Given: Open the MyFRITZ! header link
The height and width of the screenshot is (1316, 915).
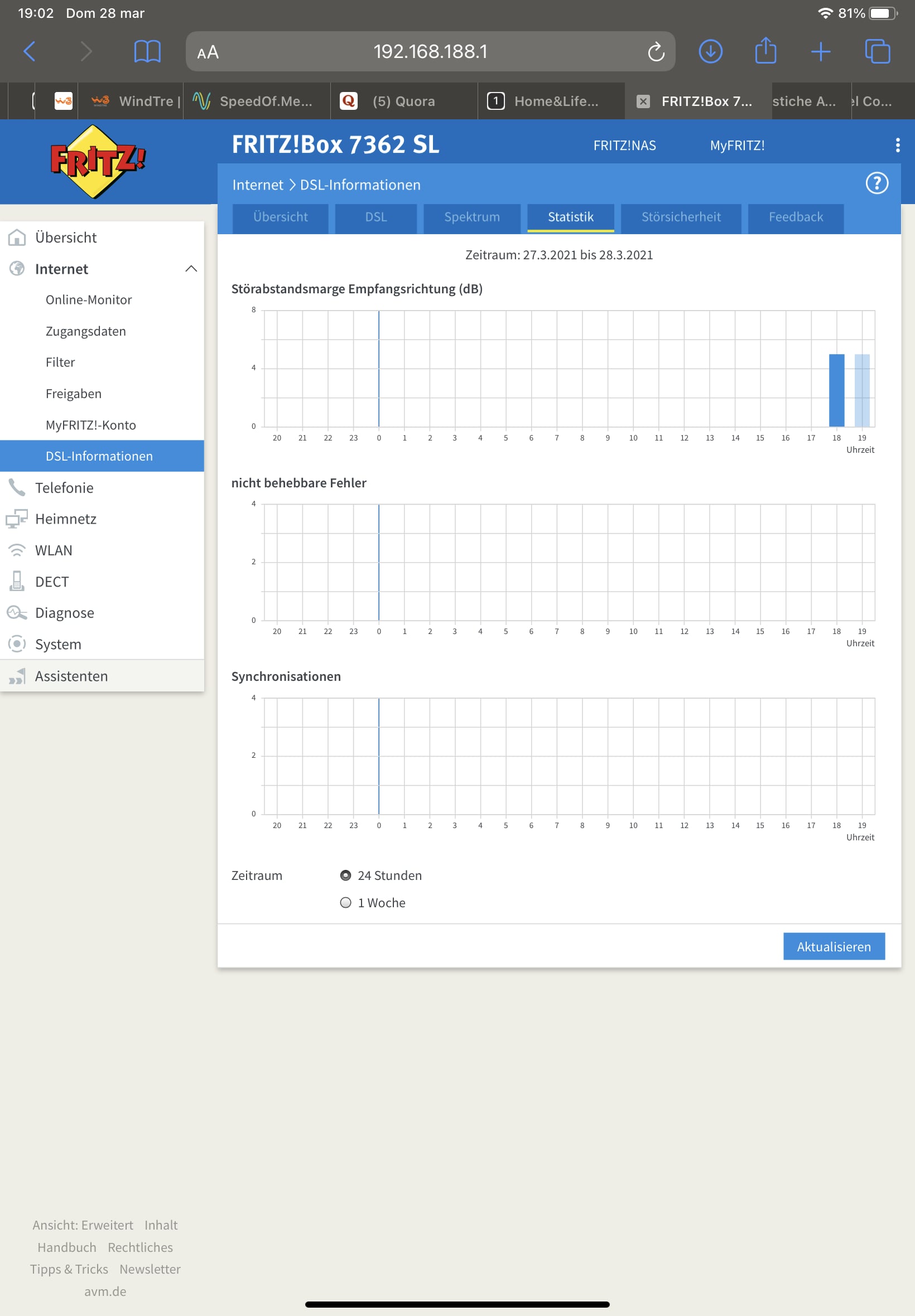Looking at the screenshot, I should point(736,146).
